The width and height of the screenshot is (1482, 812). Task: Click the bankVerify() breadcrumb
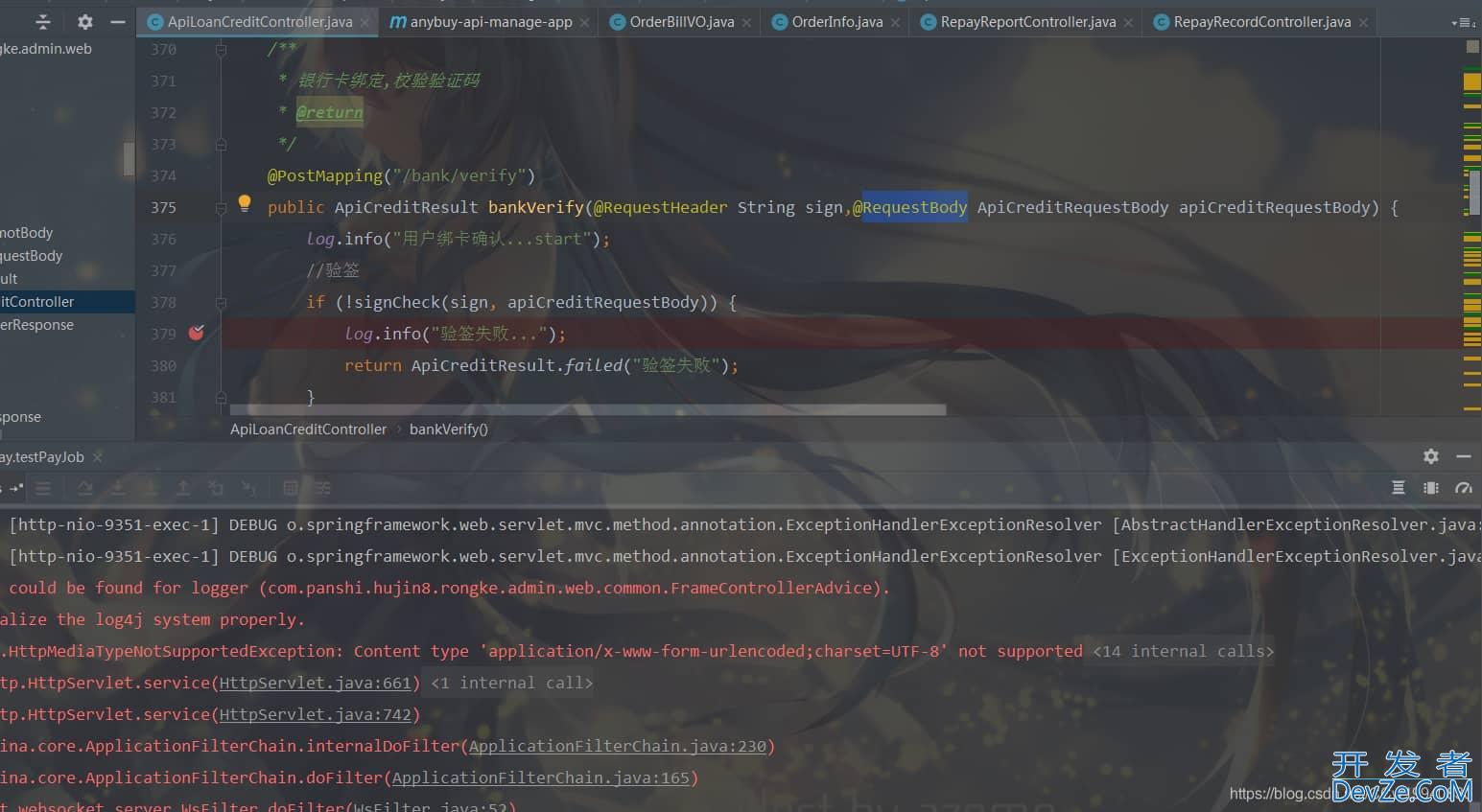449,429
